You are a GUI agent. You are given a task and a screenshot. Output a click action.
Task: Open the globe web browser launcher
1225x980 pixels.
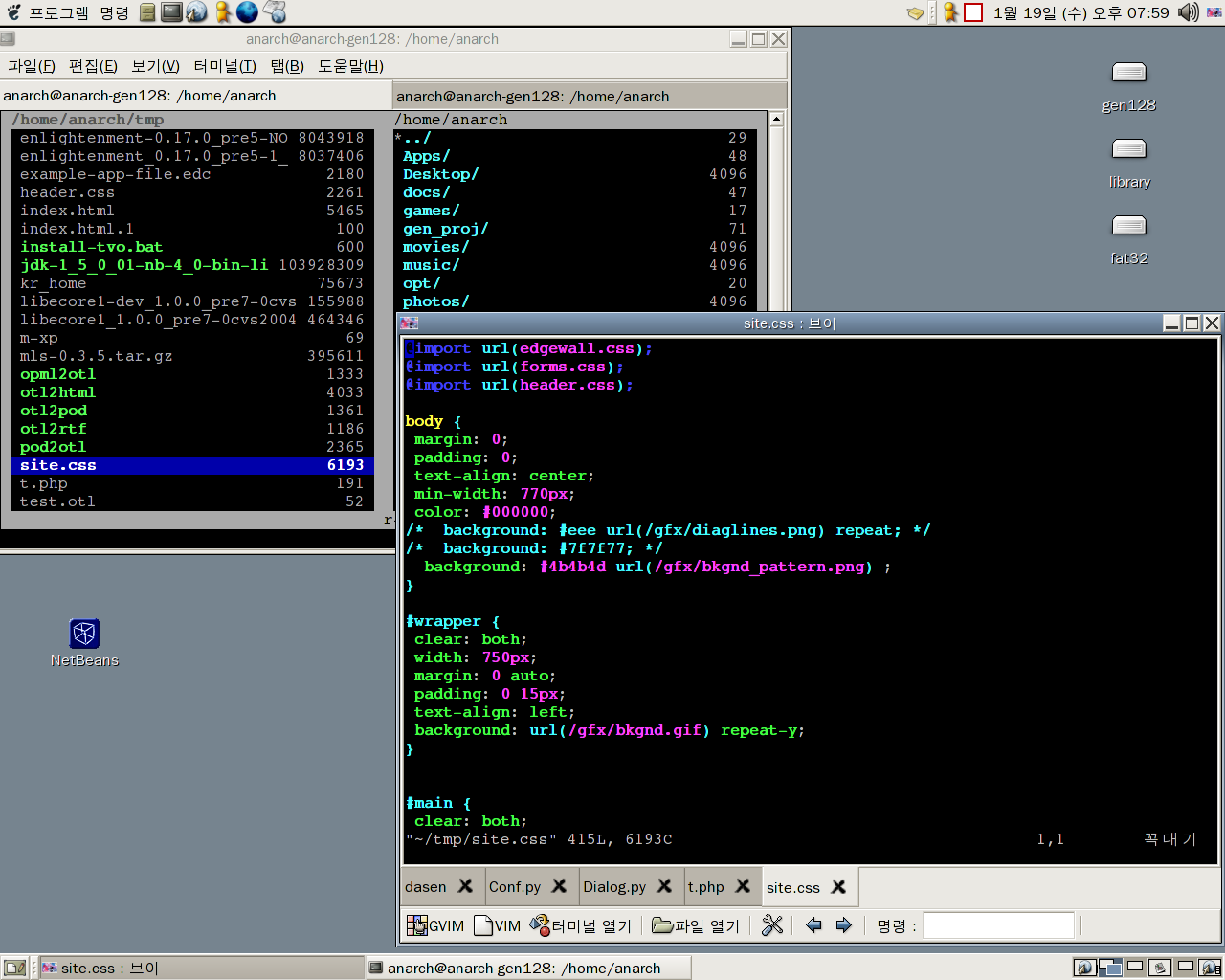pyautogui.click(x=247, y=12)
